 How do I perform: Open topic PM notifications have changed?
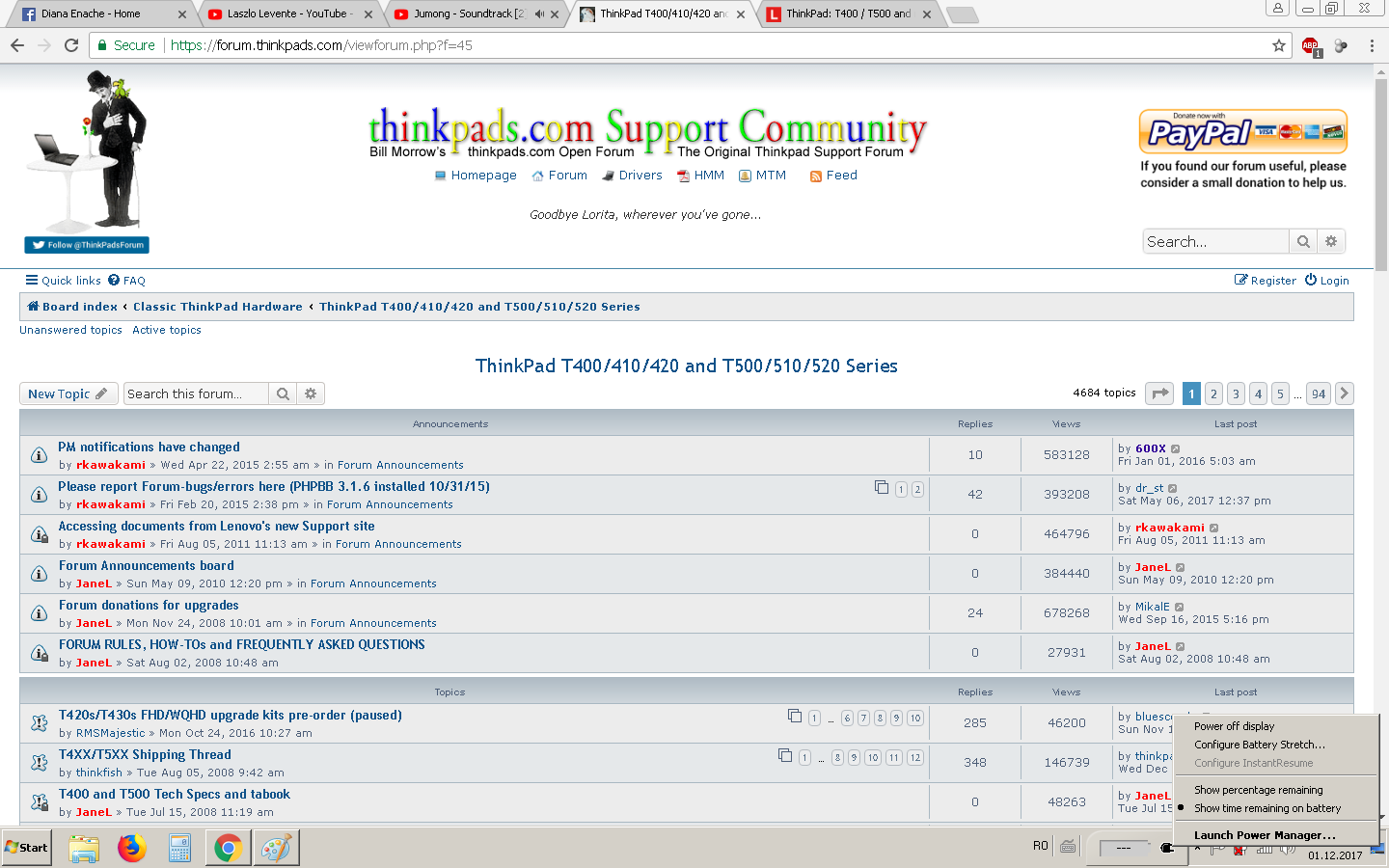click(x=149, y=448)
